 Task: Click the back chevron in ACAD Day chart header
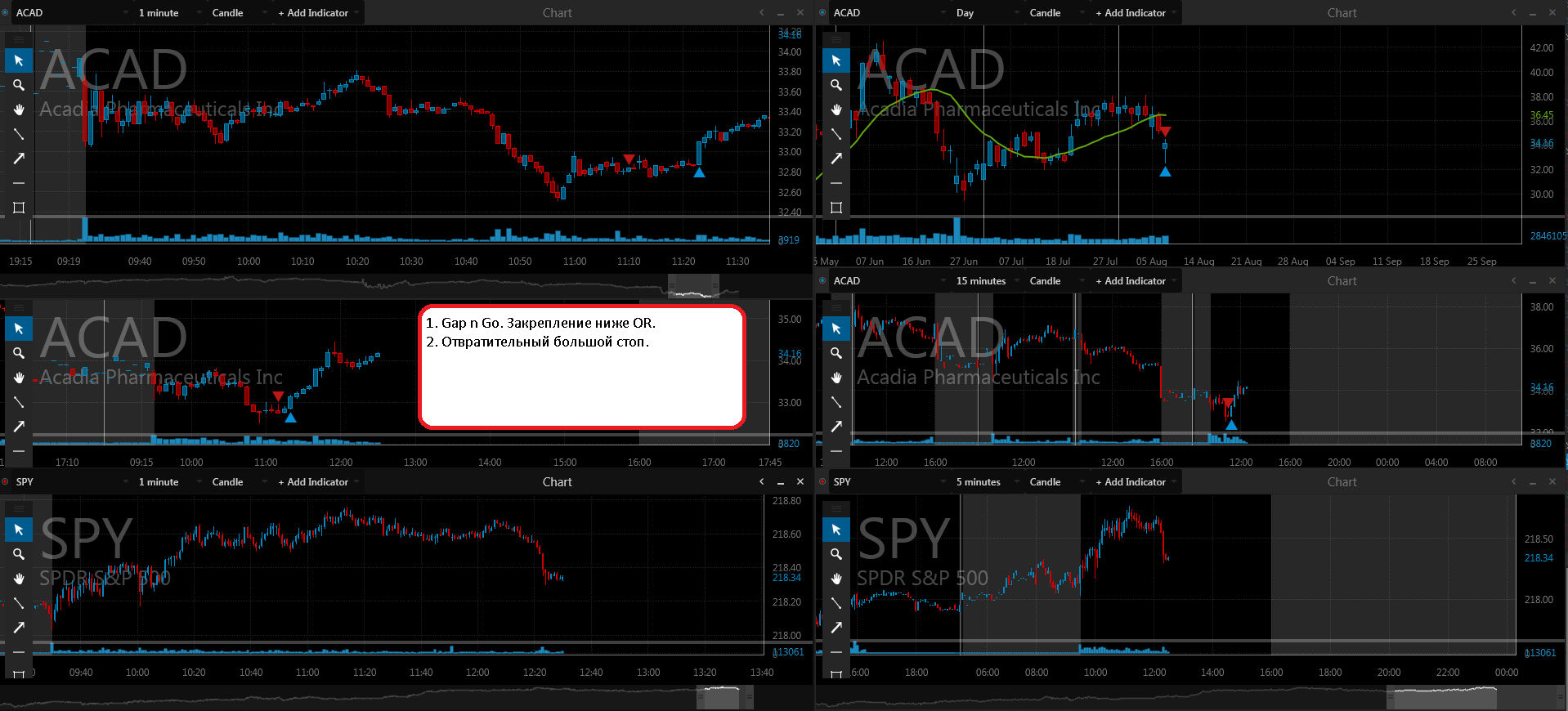tap(1513, 12)
